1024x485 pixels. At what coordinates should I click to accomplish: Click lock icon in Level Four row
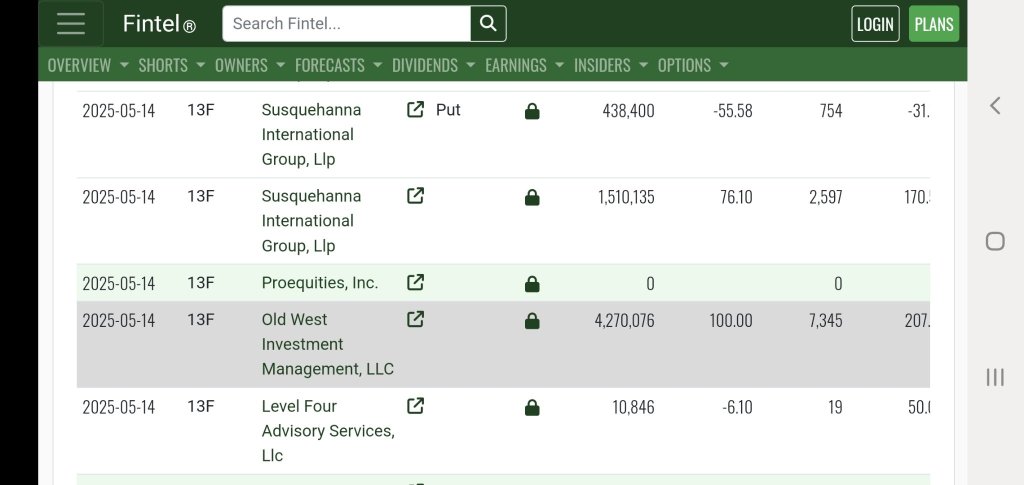pyautogui.click(x=532, y=408)
